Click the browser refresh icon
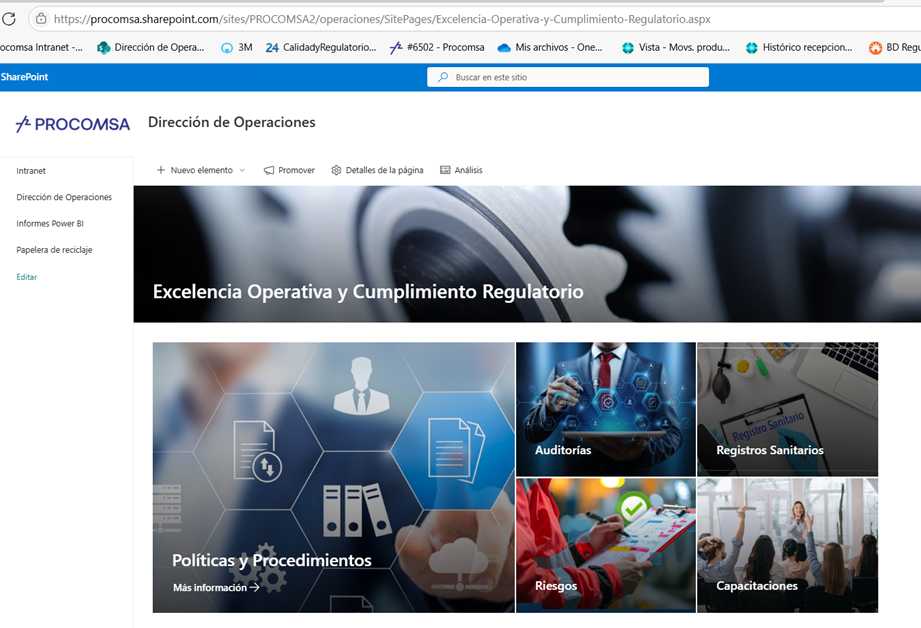 pos(10,19)
